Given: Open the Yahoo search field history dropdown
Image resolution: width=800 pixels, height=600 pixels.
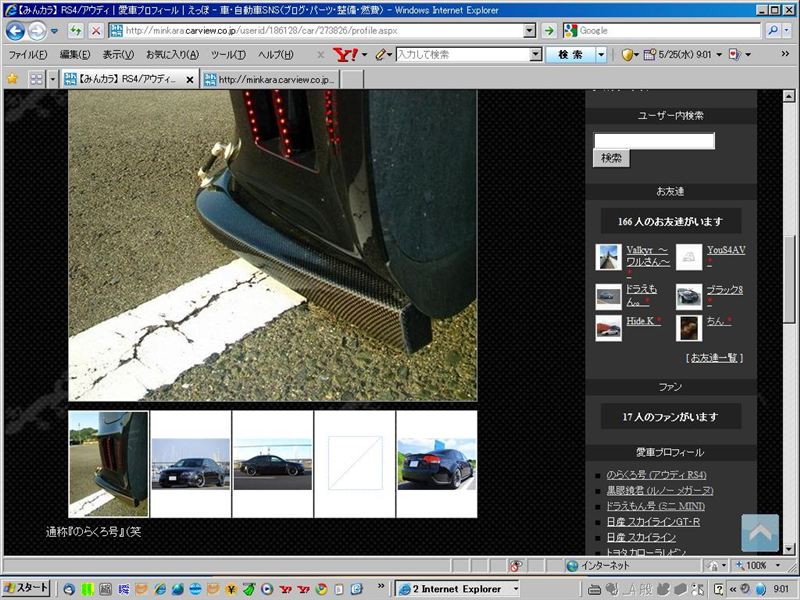Looking at the screenshot, I should click(x=535, y=54).
